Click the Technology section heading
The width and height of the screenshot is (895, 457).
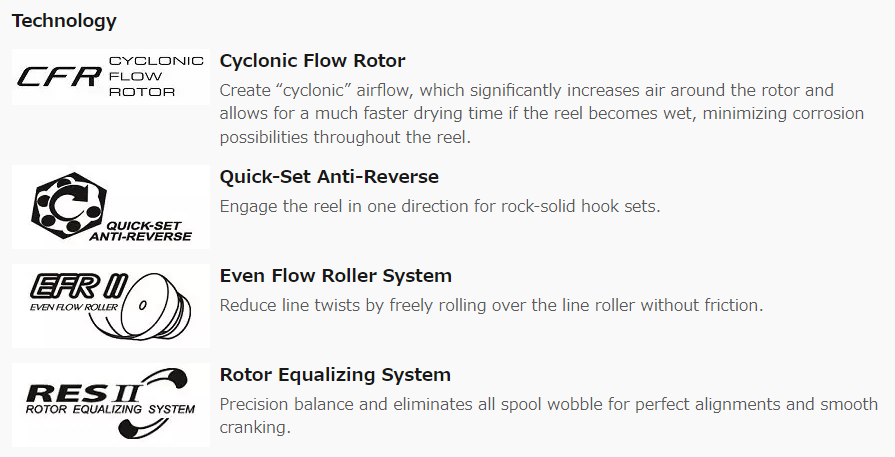click(64, 21)
